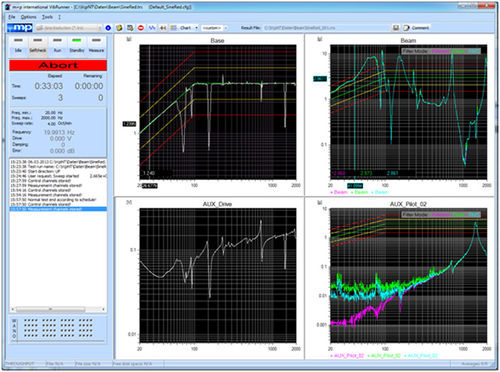Switch to Standby mode
The image size is (500, 372).
[x=77, y=46]
